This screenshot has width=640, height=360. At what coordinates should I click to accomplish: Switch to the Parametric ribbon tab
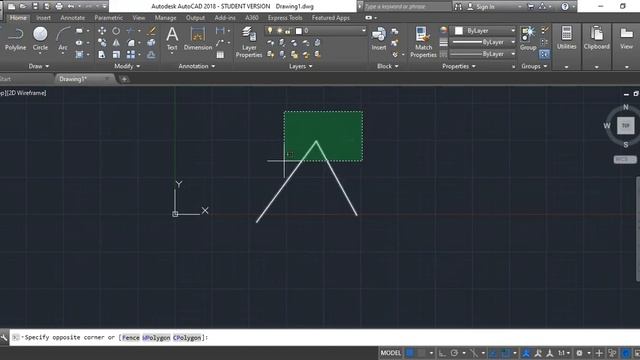[108, 18]
